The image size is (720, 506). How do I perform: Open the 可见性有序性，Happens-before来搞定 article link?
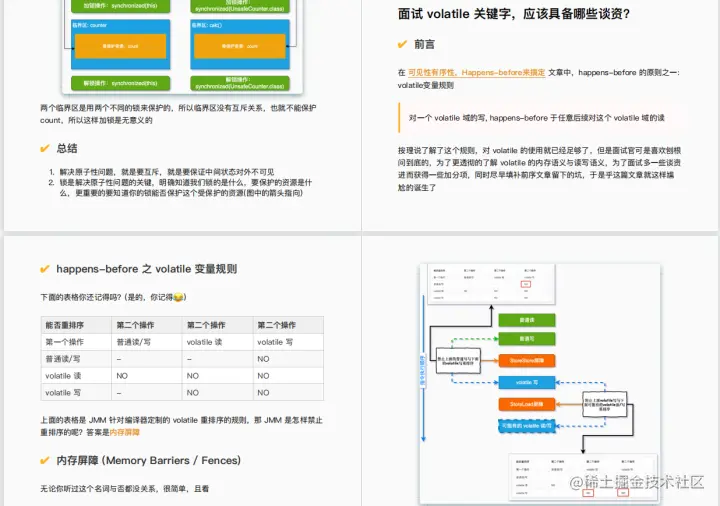pos(476,73)
